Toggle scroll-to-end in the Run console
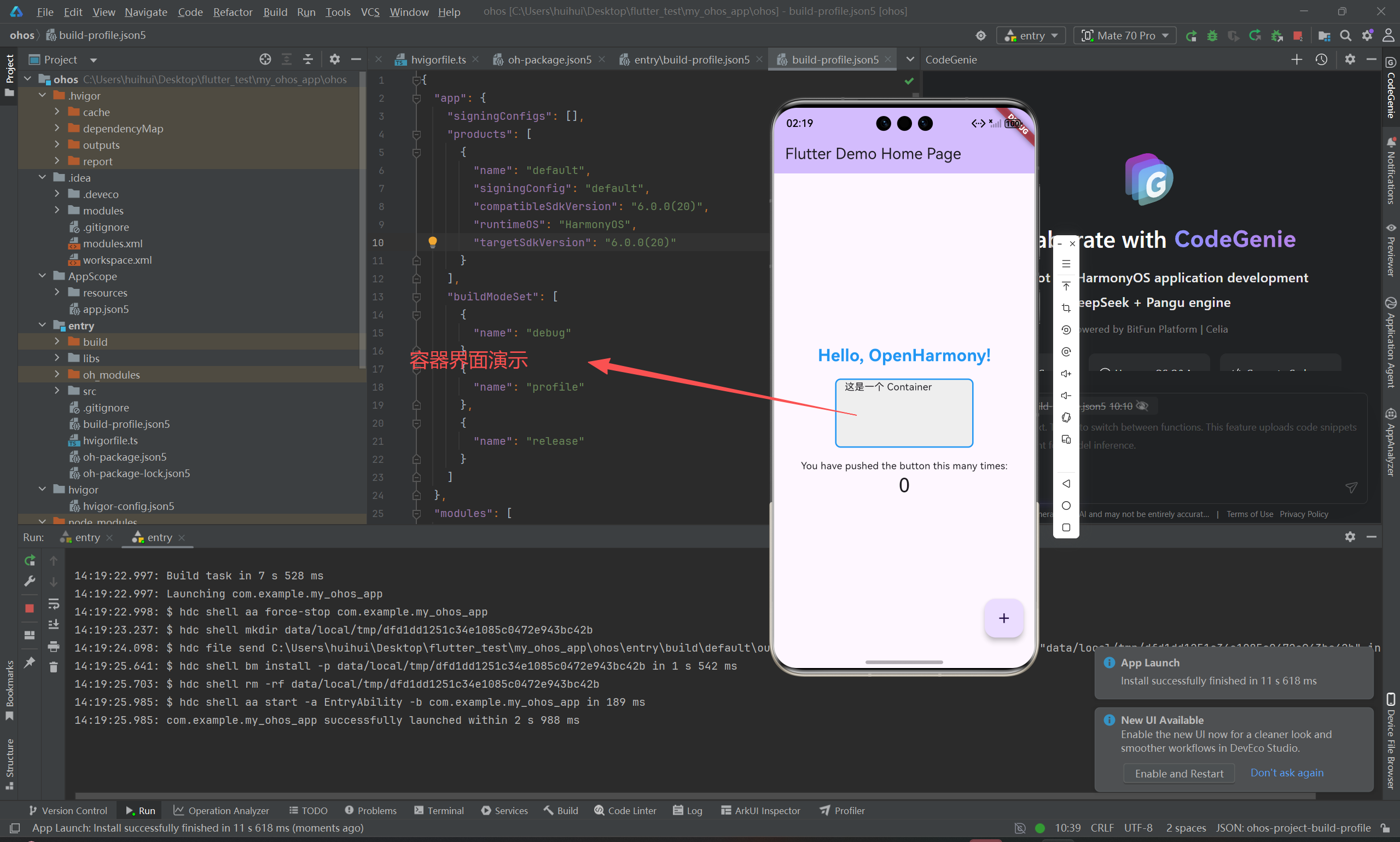This screenshot has width=1400, height=842. (53, 625)
